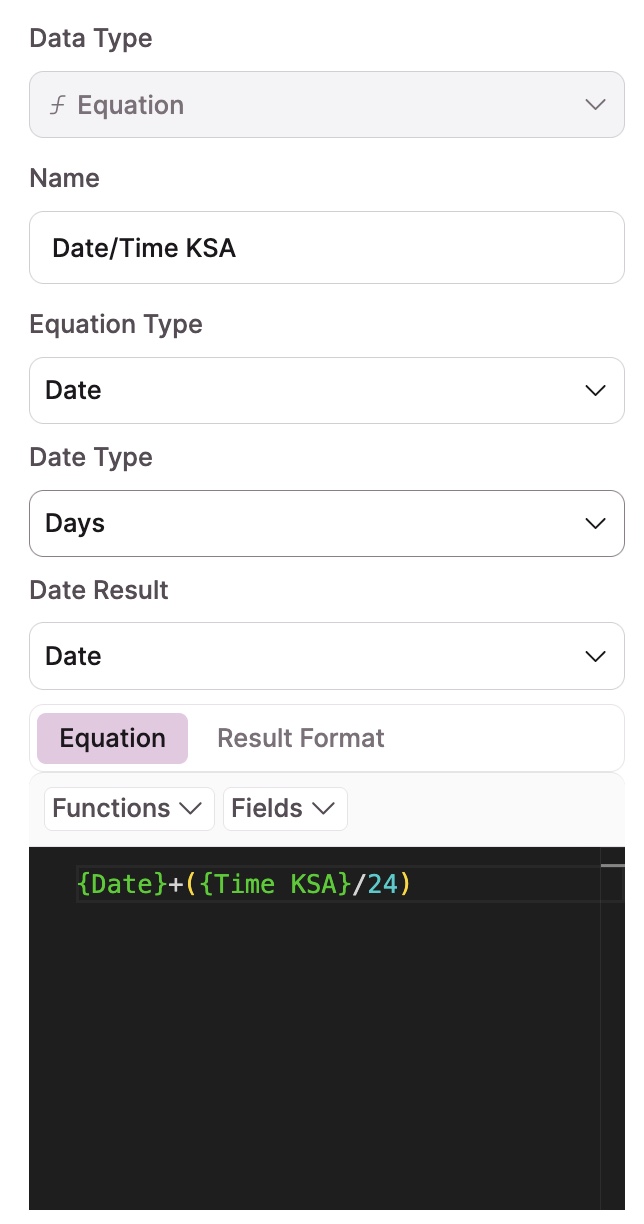Open the Date Type dropdown showing Days
This screenshot has width=644, height=1224.
click(x=300, y=523)
